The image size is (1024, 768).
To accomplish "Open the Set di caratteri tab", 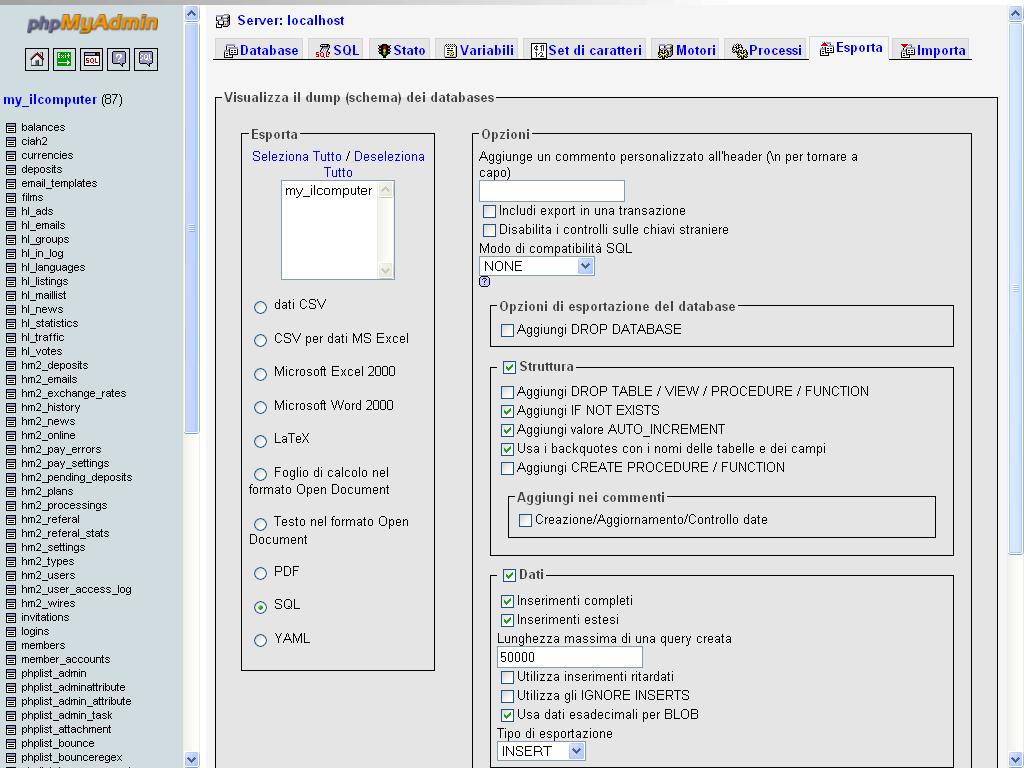I will (x=586, y=50).
